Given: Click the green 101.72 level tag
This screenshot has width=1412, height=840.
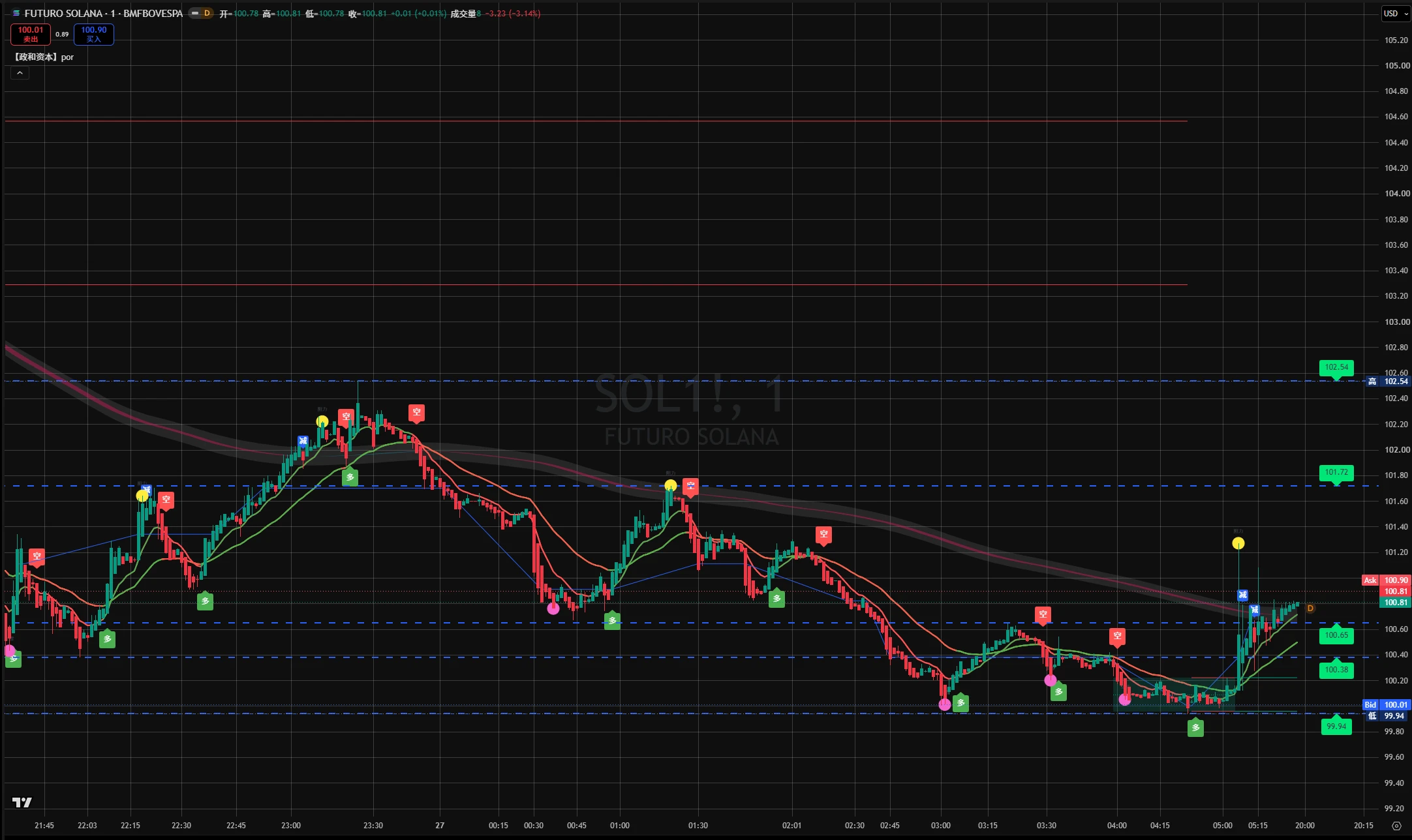Looking at the screenshot, I should [x=1336, y=473].
